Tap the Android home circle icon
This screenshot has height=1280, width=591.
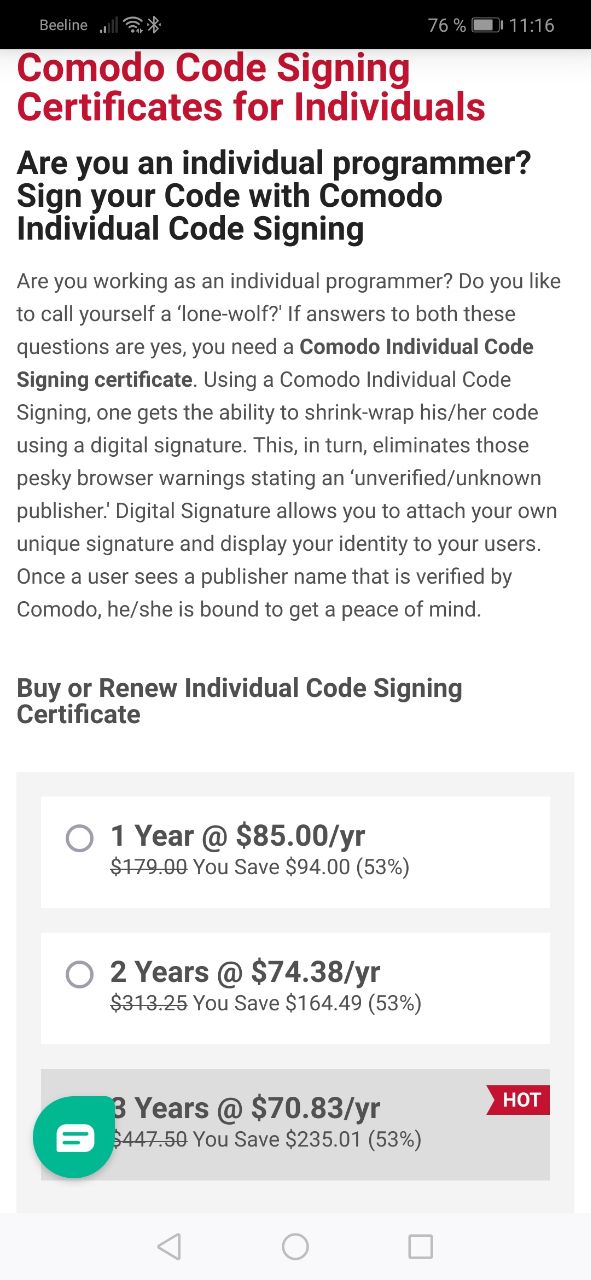[295, 1246]
